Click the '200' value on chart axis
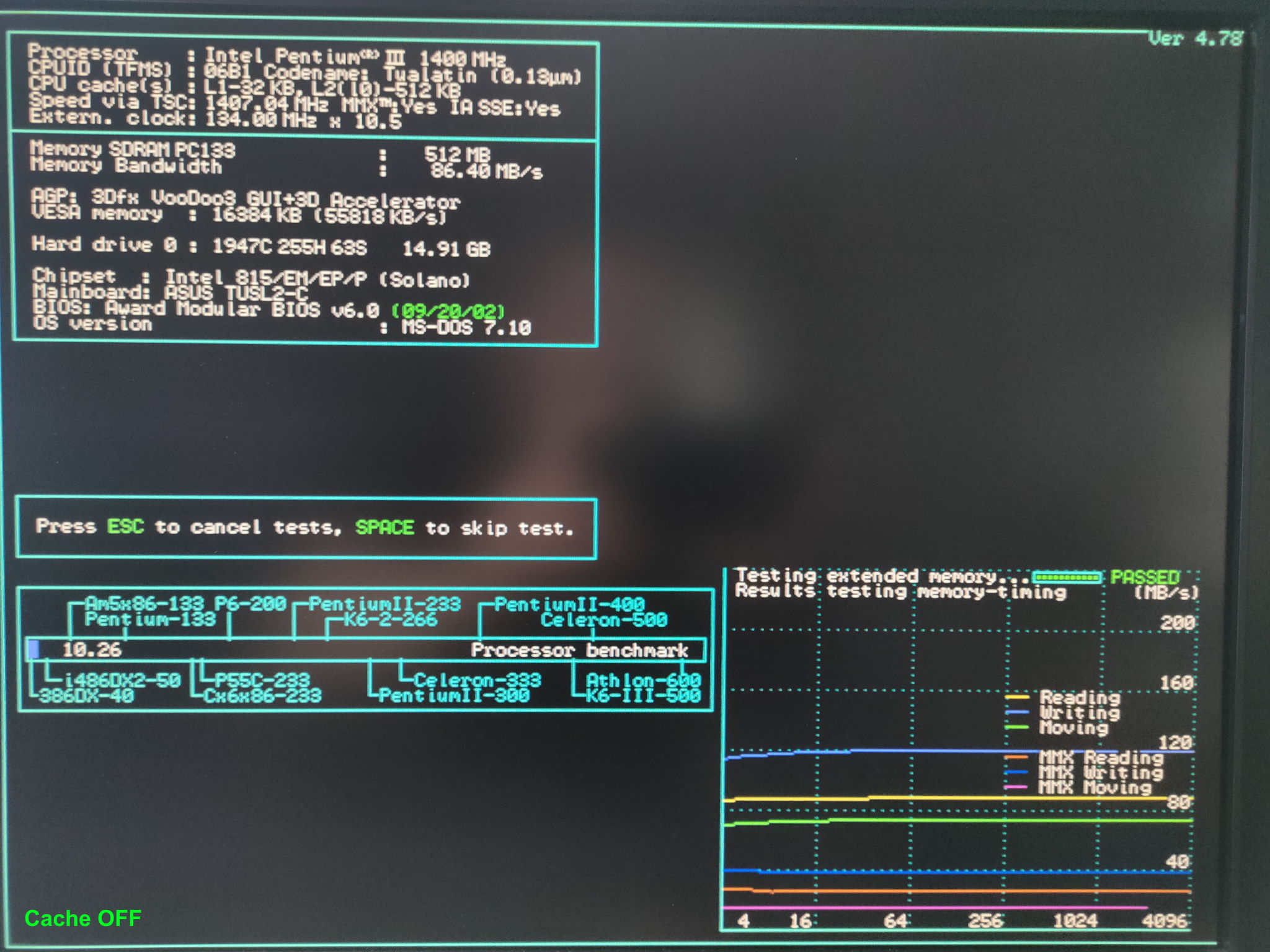The image size is (1270, 952). point(1178,622)
